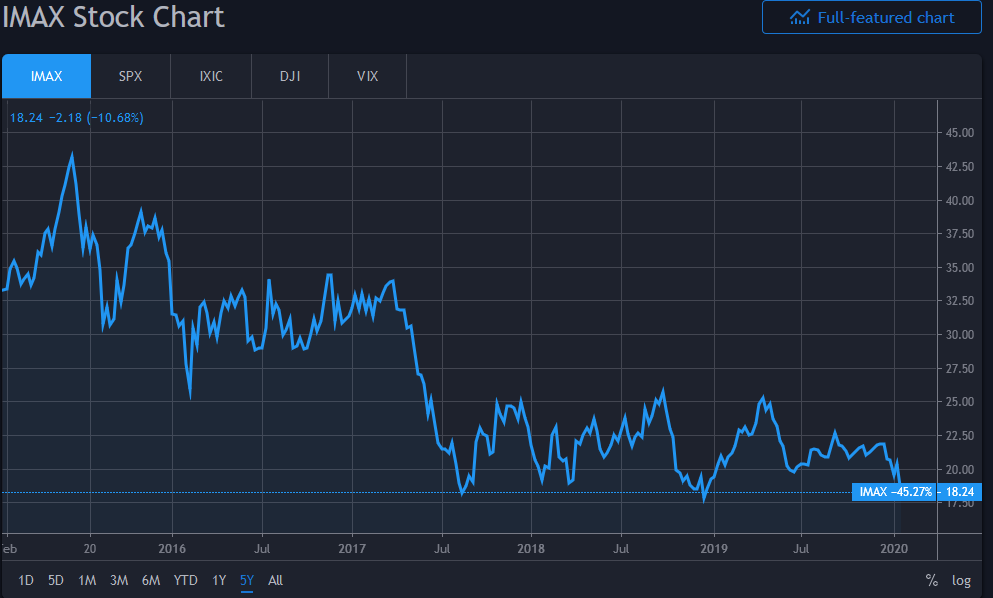Switch to the IXIC tab

210,76
